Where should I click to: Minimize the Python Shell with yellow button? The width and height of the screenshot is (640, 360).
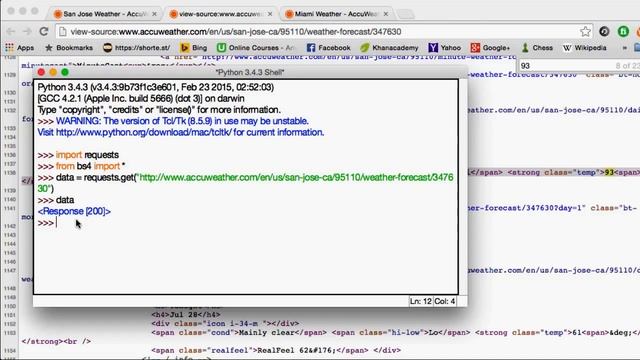(53, 72)
